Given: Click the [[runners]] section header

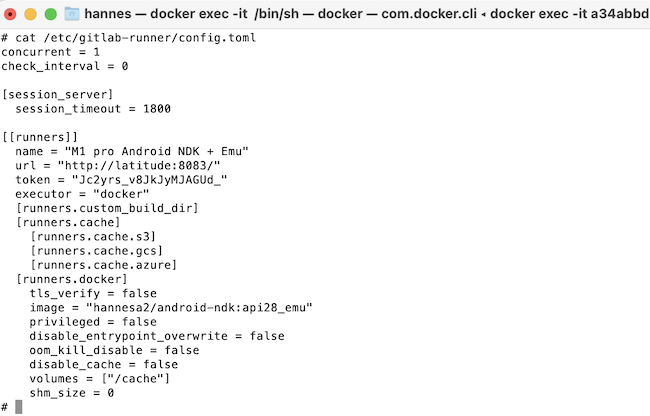Looking at the screenshot, I should tap(40, 136).
